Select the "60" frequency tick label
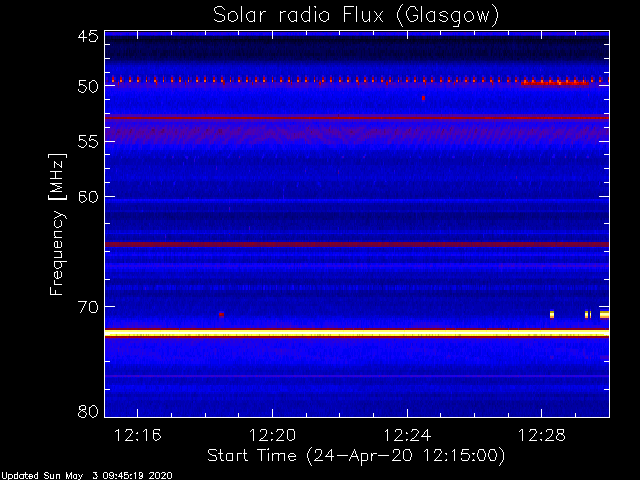 click(x=88, y=197)
